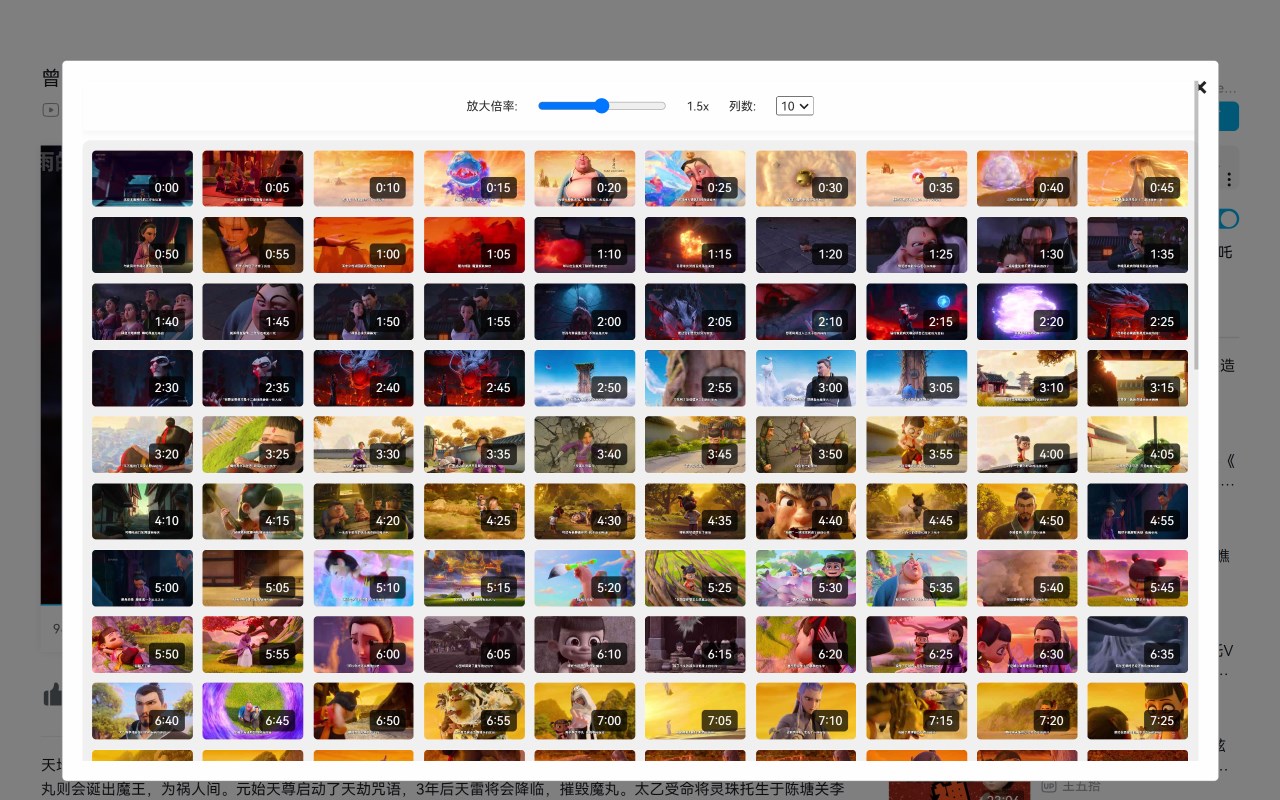Select the thumbnail at 0:05
Screen dimensions: 1280x800
click(253, 179)
